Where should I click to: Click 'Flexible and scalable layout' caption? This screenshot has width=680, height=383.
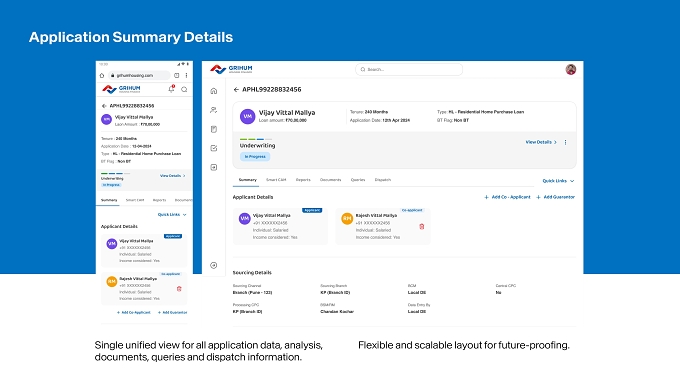pyautogui.click(x=464, y=346)
